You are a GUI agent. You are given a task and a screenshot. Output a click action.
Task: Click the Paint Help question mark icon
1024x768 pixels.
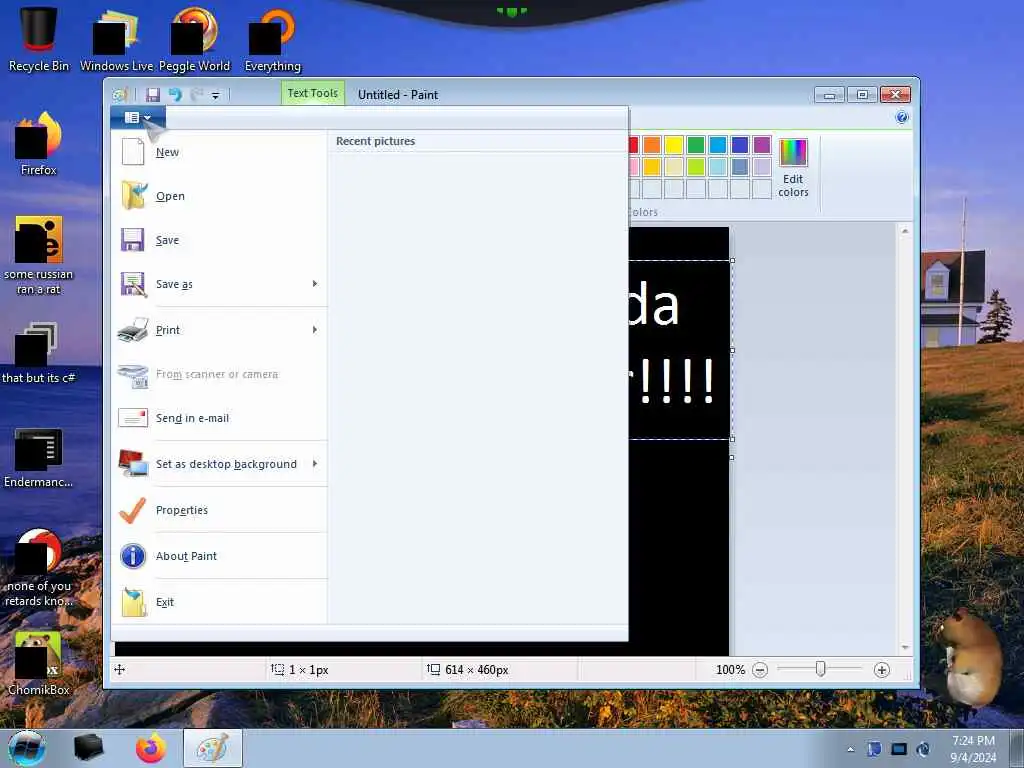902,118
